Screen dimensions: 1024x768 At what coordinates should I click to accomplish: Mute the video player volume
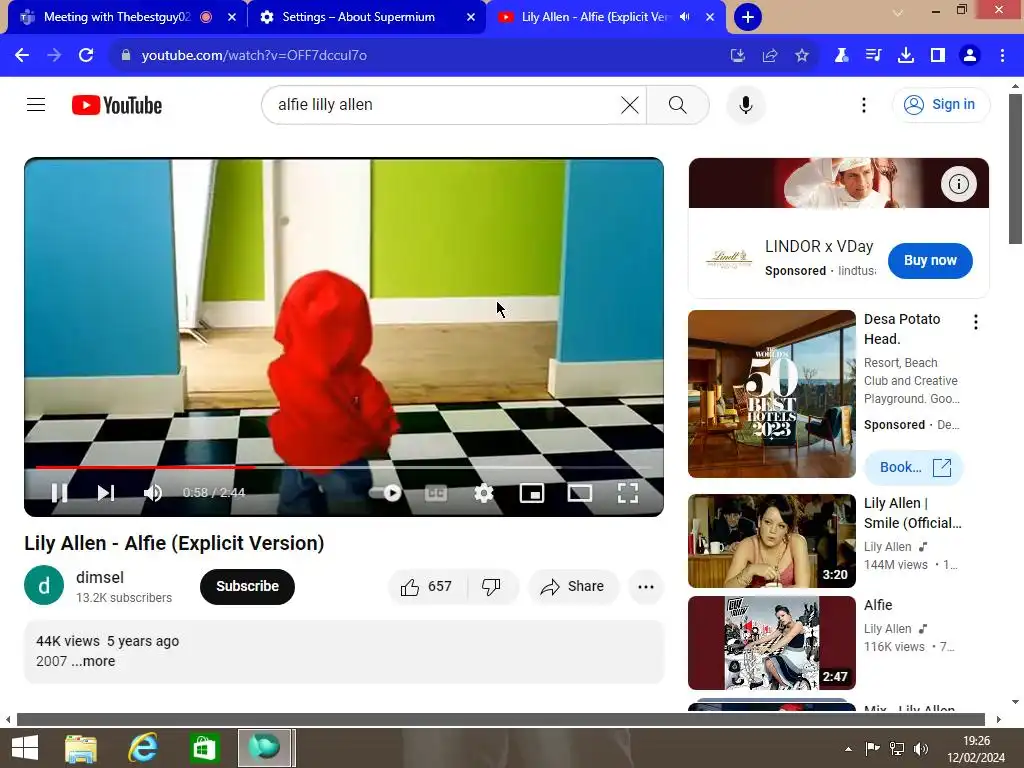tap(153, 492)
